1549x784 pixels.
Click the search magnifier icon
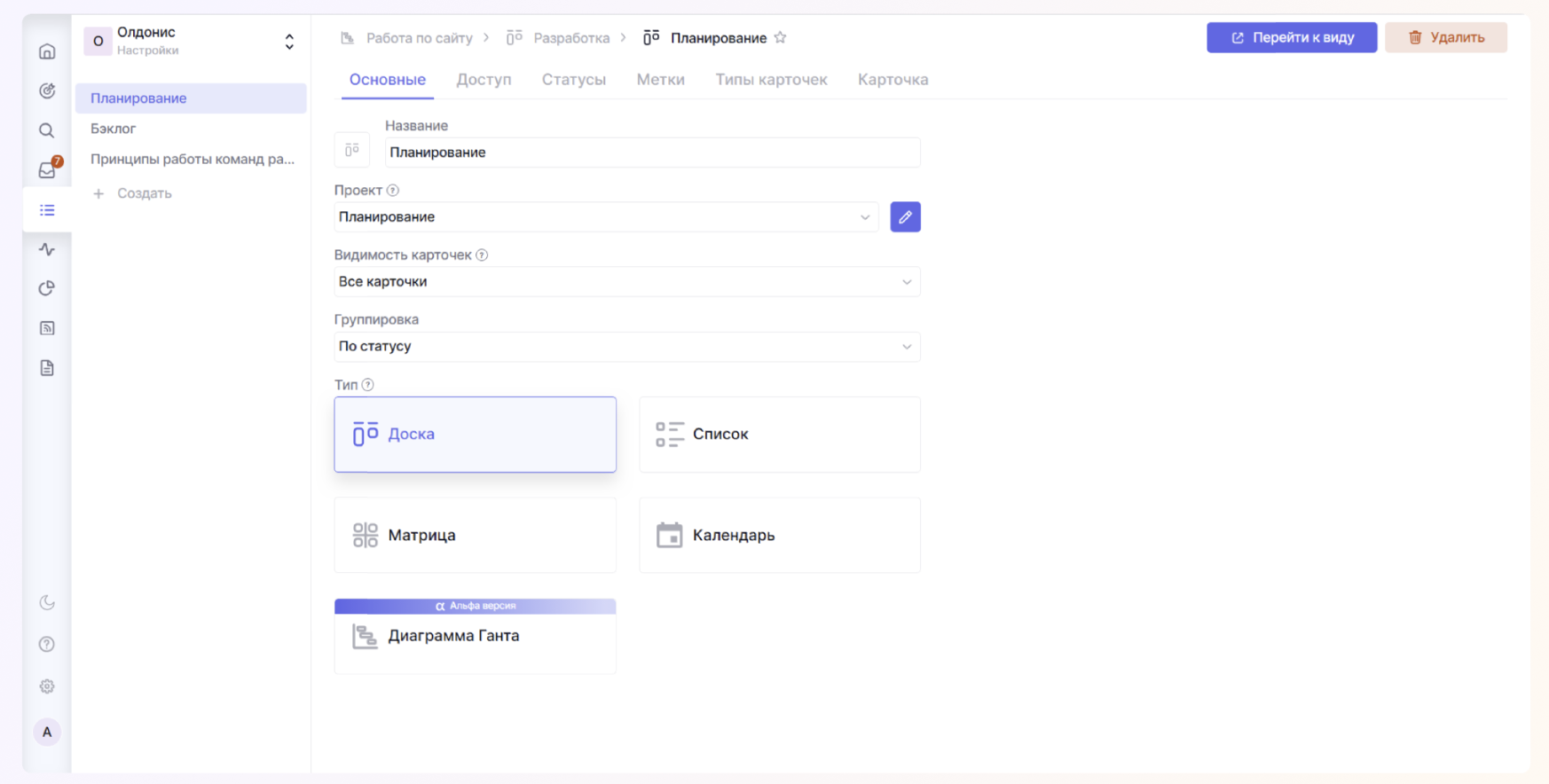47,131
